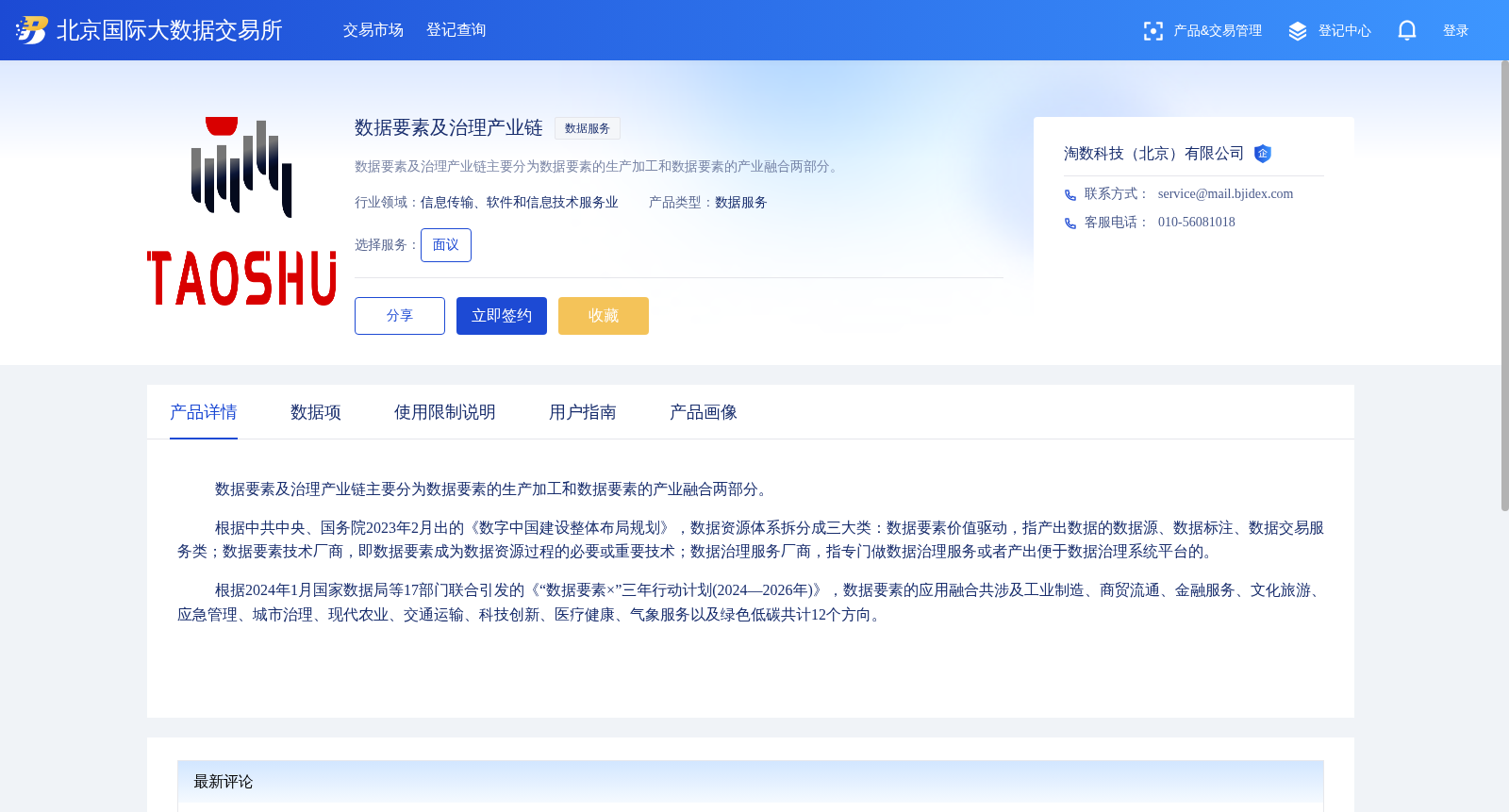Click the Beijing International Big Data Exchange logo icon
1509x812 pixels.
[32, 30]
